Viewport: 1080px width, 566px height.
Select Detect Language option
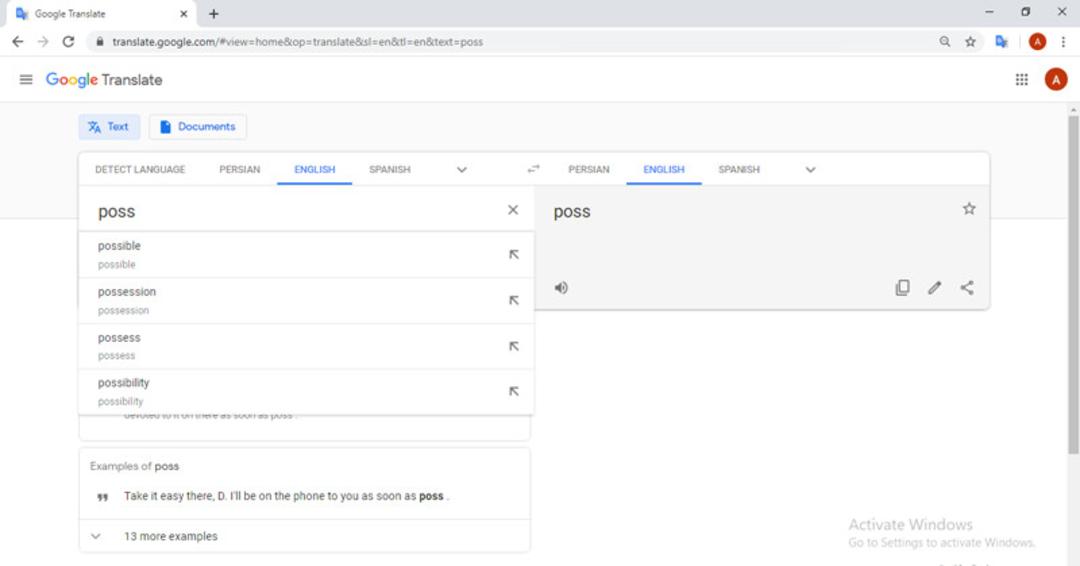pyautogui.click(x=140, y=169)
